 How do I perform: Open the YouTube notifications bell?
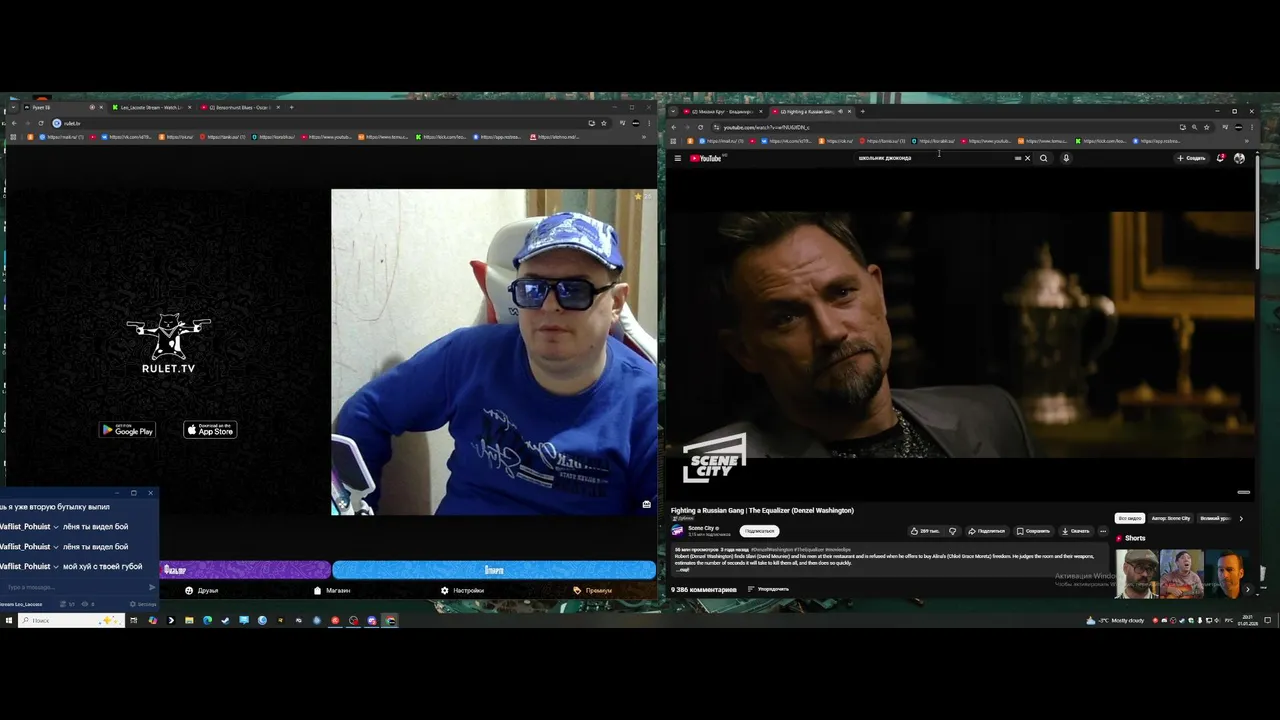click(x=1220, y=158)
